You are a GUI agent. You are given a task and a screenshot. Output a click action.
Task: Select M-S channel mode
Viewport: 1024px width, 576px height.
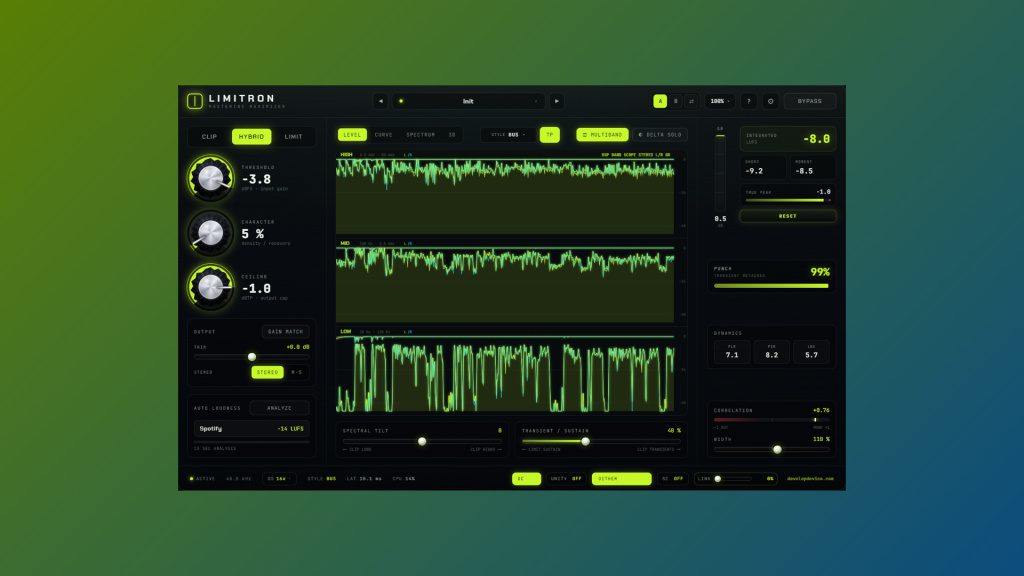point(296,372)
